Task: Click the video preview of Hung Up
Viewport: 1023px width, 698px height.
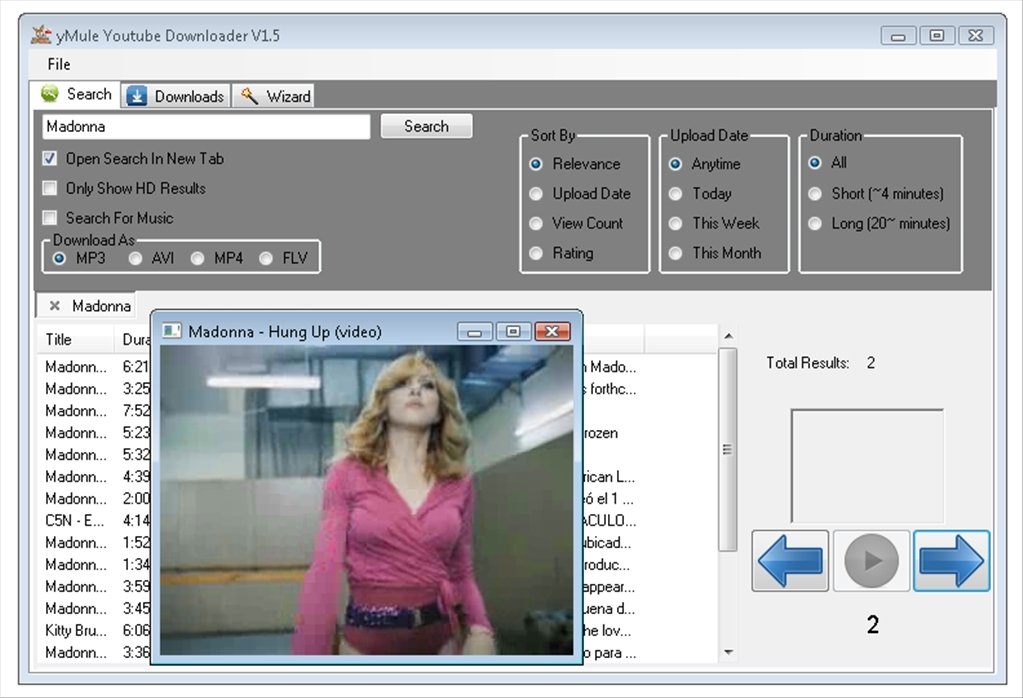Action: coord(367,500)
